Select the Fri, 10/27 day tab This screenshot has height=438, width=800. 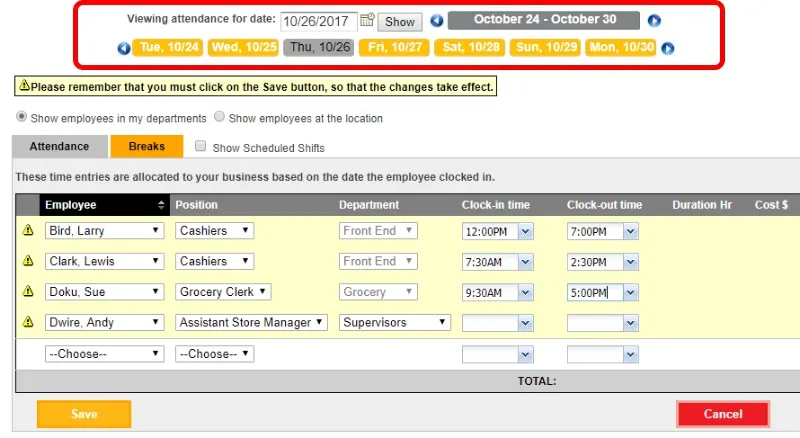394,47
